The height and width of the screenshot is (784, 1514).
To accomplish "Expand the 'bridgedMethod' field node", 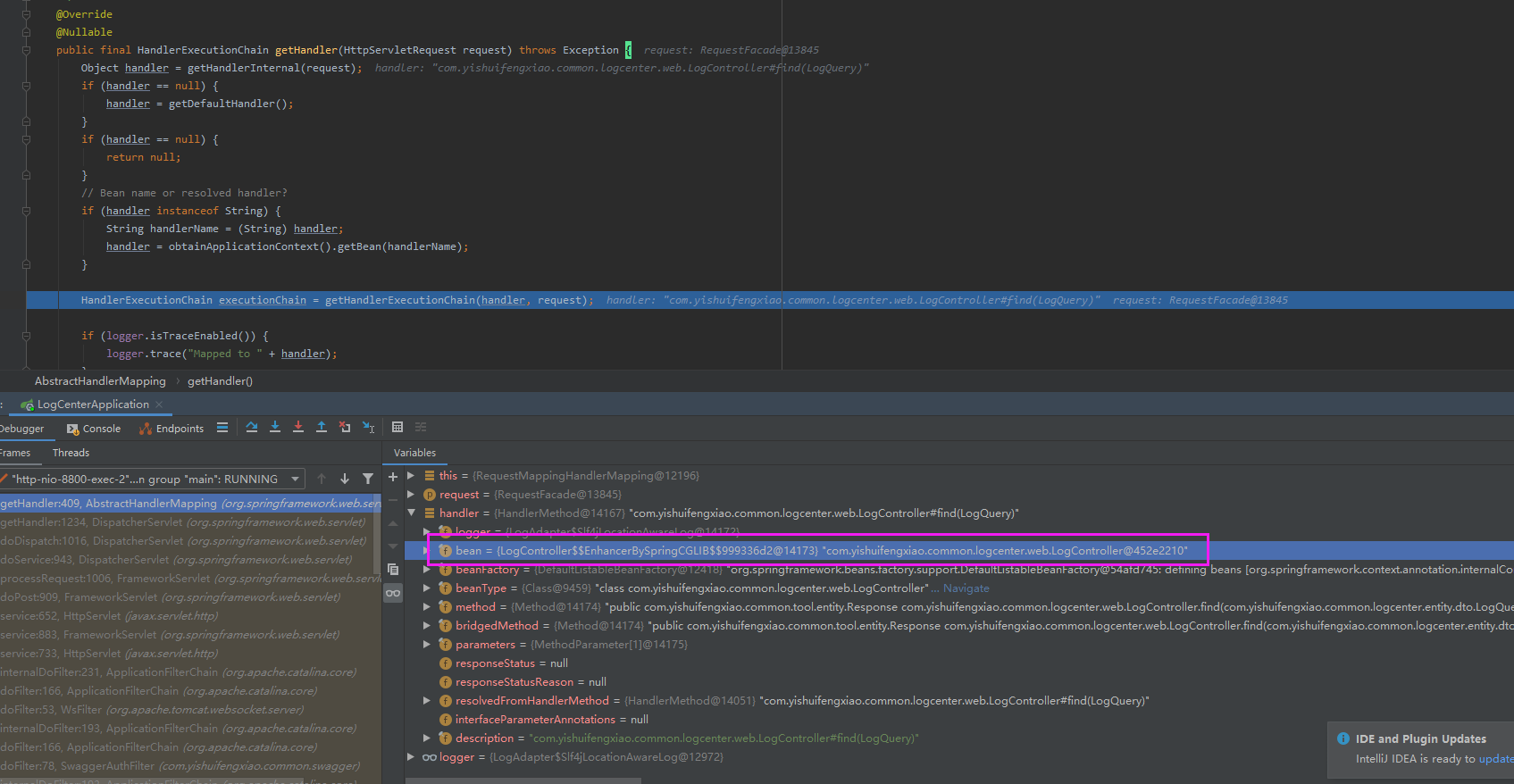I will [x=427, y=626].
